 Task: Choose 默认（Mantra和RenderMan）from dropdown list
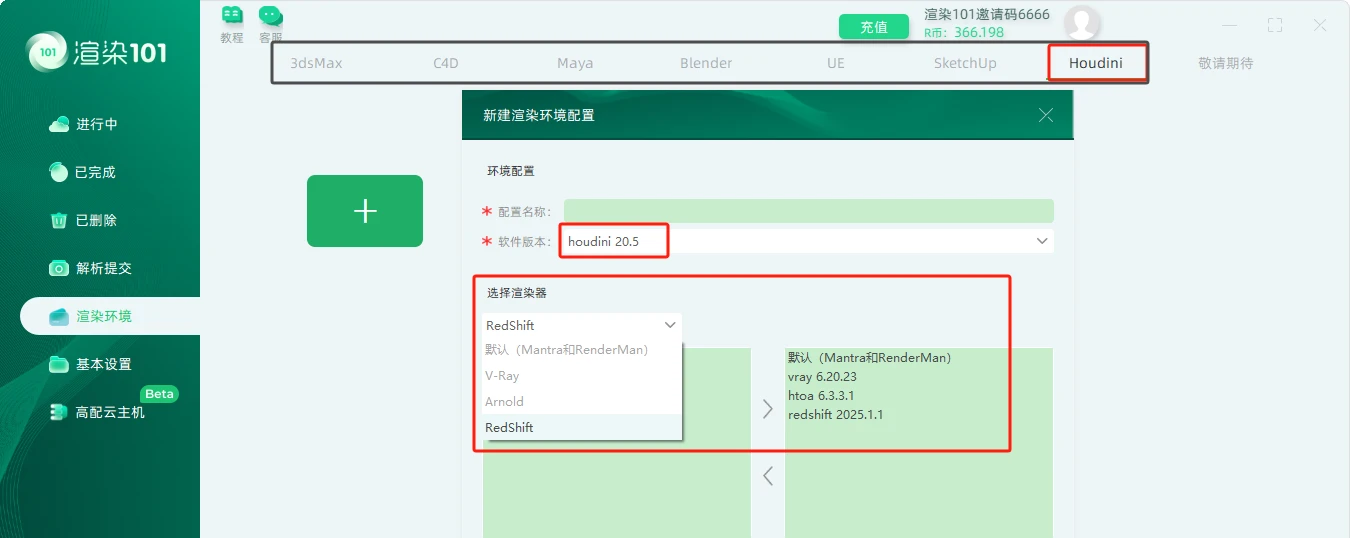point(582,350)
